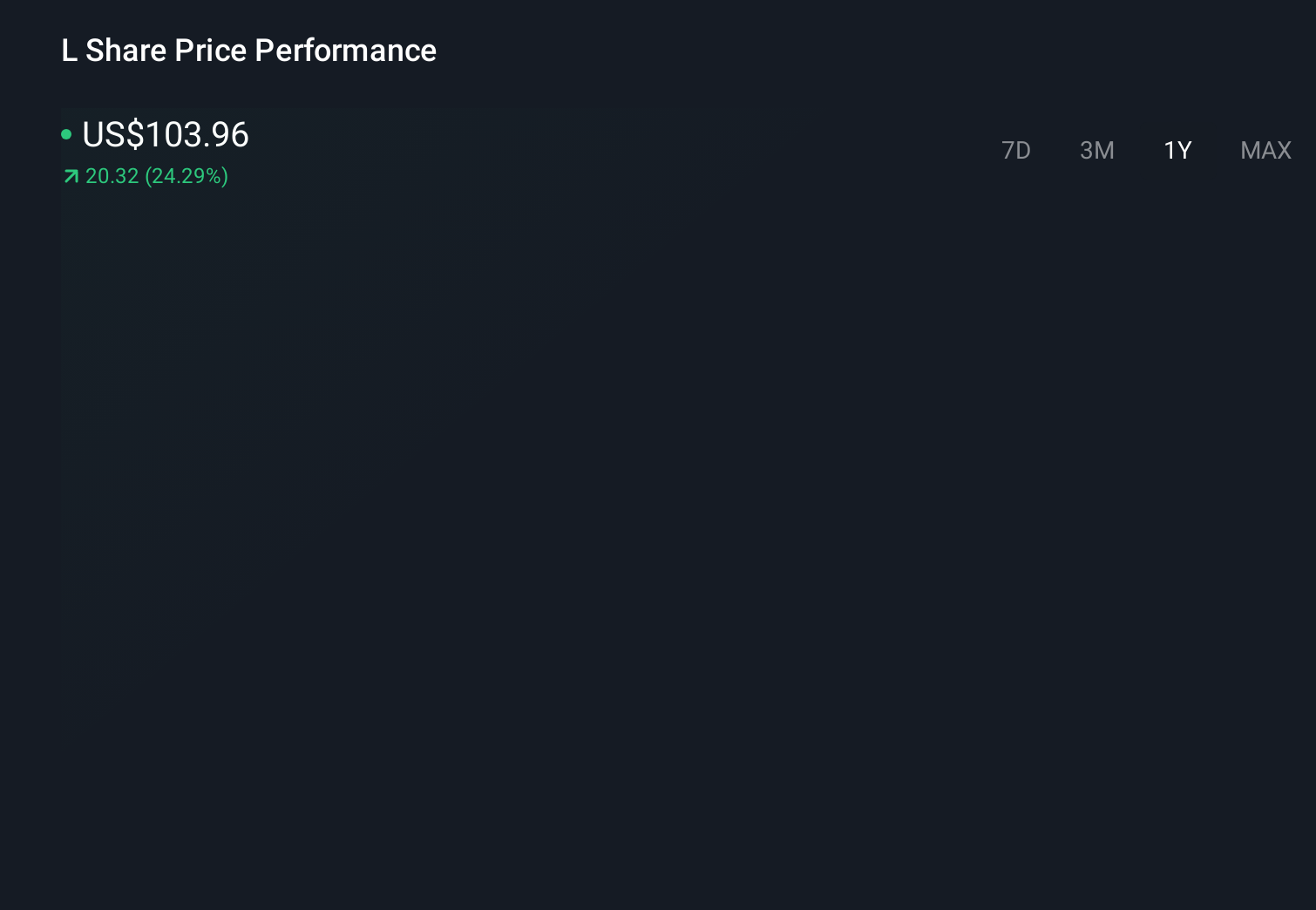The height and width of the screenshot is (910, 1316).
Task: Click the US$103.96 share price
Action: pyautogui.click(x=166, y=134)
